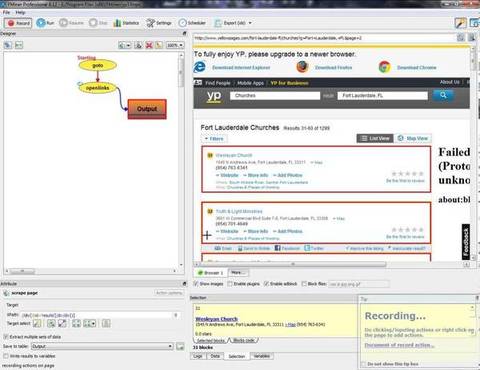Open the Scheduler
Viewport: 480px width, 370px height.
click(x=192, y=23)
